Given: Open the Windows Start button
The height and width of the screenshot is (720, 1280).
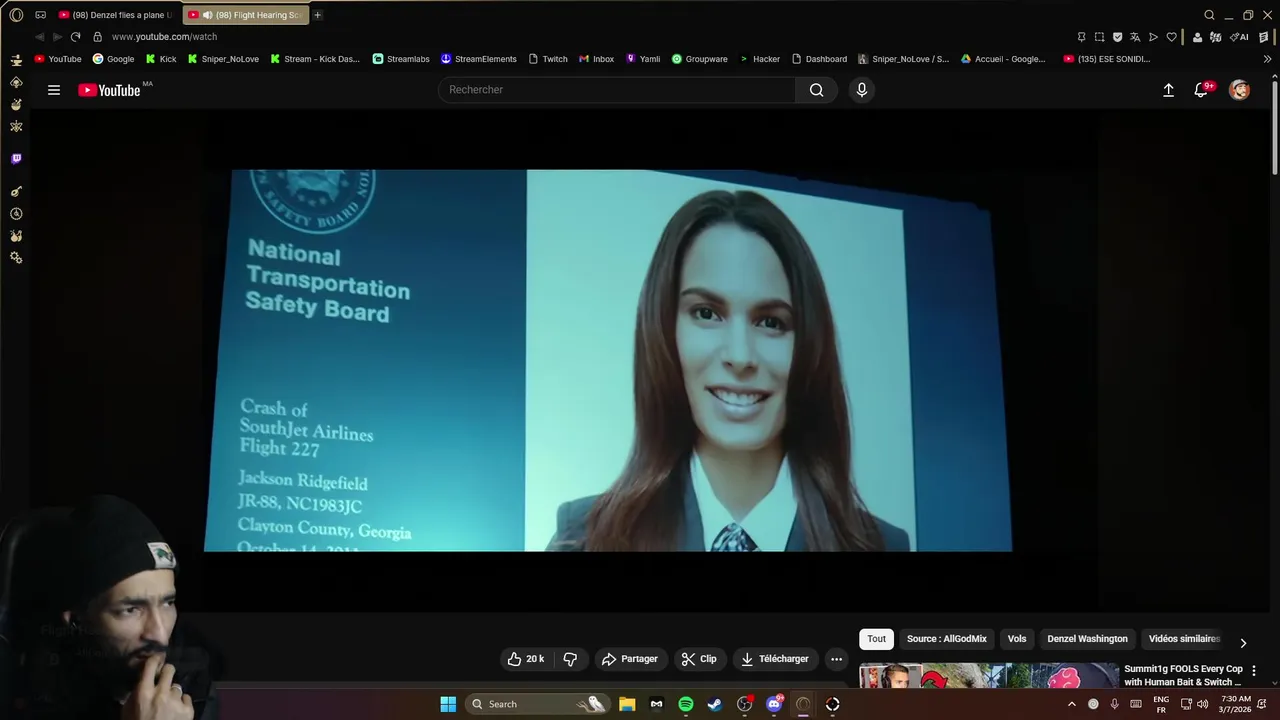Looking at the screenshot, I should (x=448, y=704).
